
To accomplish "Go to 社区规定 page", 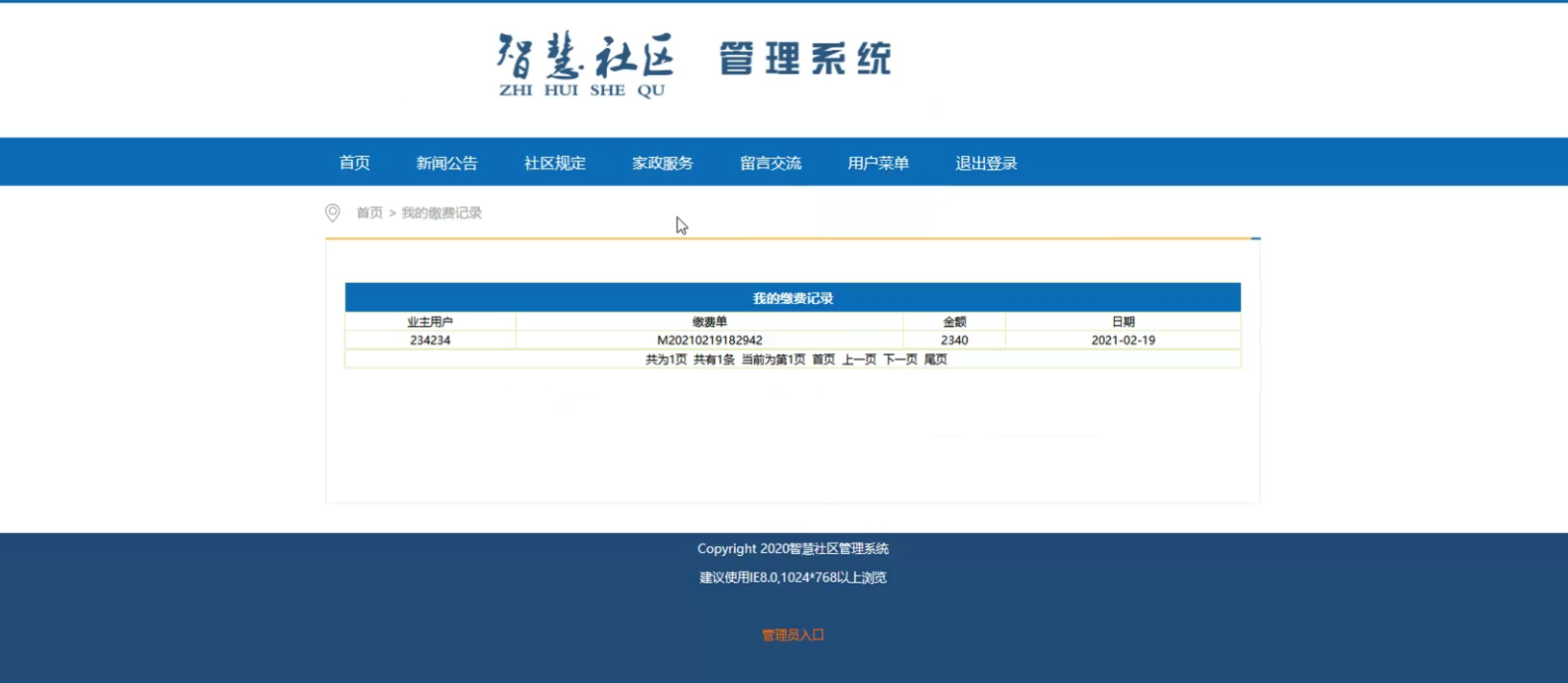I will point(554,163).
